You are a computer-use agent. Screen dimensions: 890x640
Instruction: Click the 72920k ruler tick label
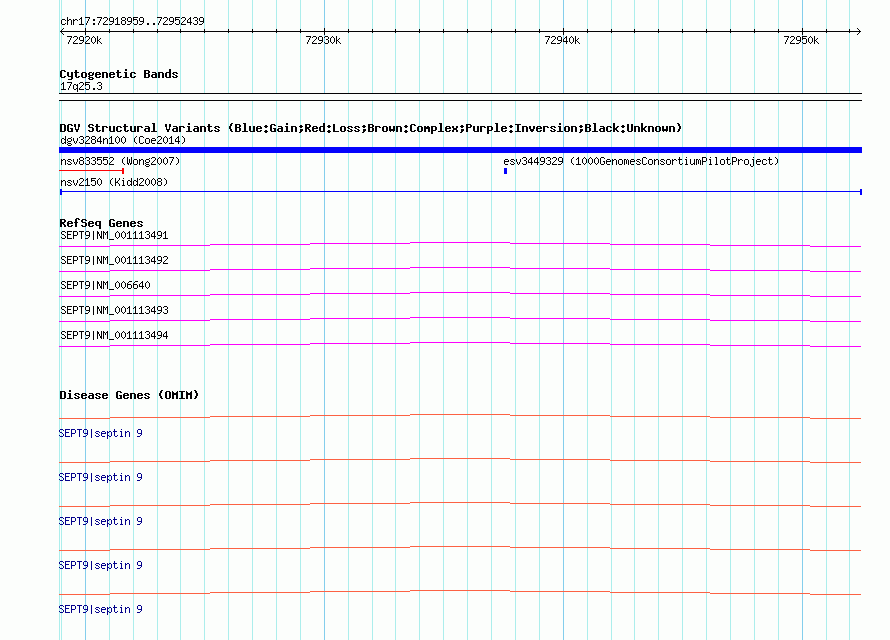(84, 40)
